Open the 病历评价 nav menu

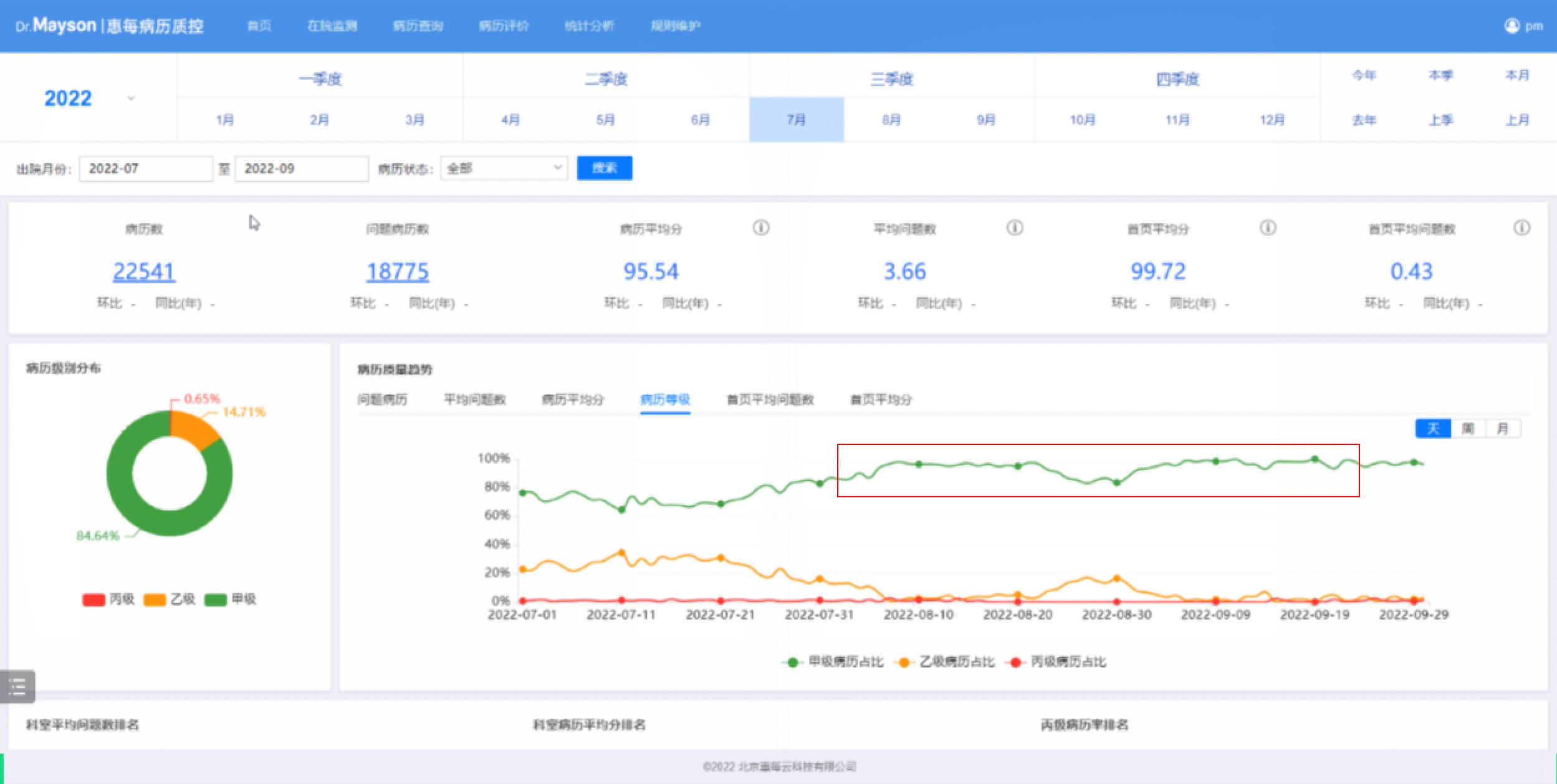[504, 26]
